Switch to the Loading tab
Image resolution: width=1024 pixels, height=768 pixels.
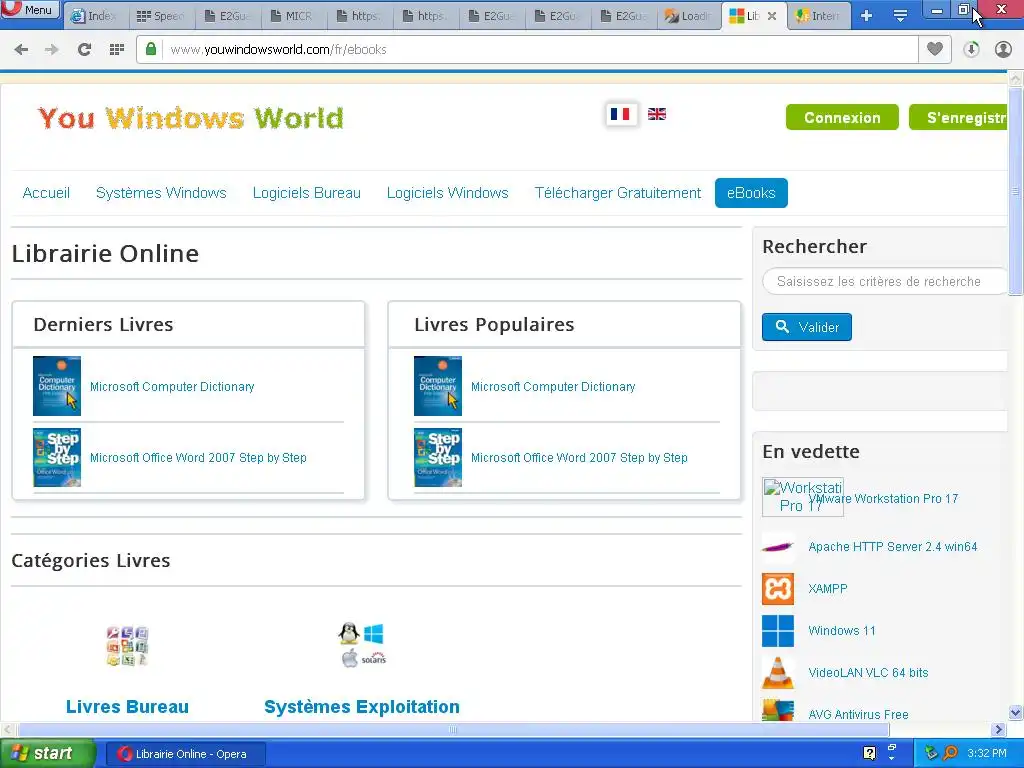click(x=688, y=16)
